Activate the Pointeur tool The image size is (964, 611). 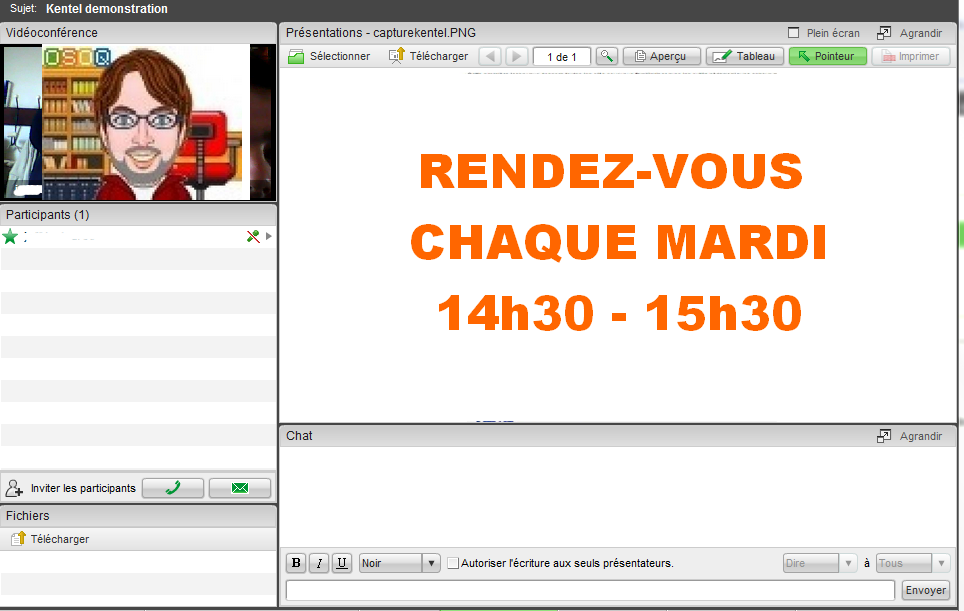click(827, 56)
